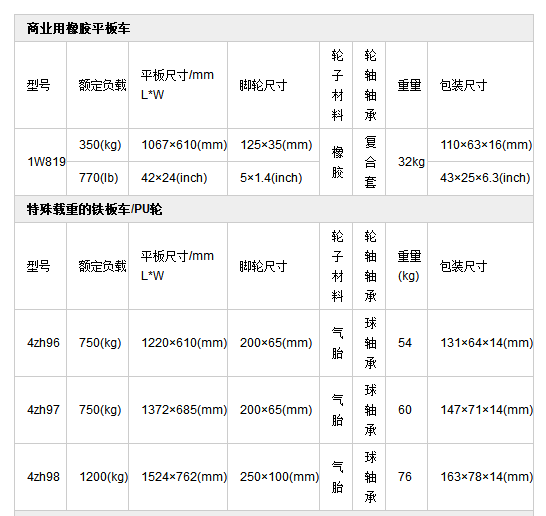Click the 1200(kg) rated load cell
Viewport: 546px width, 516px height.
pos(104,477)
